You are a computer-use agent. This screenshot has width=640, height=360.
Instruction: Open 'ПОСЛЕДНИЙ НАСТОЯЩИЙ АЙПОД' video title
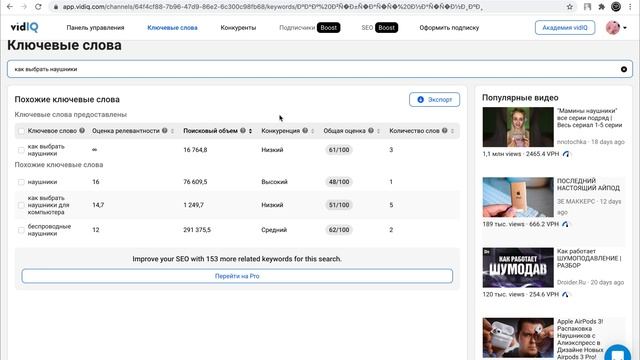(x=588, y=184)
